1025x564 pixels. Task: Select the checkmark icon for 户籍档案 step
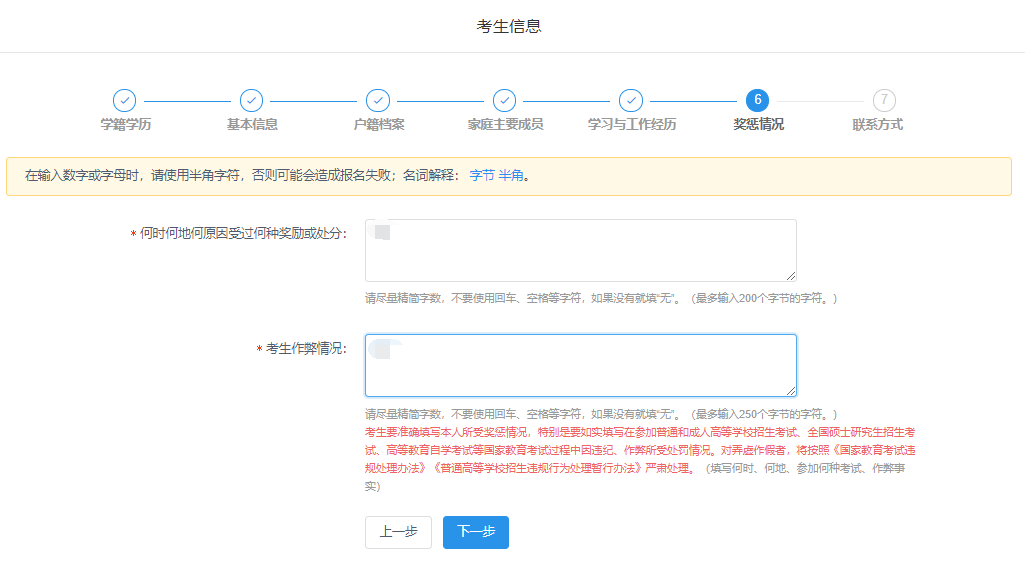[378, 100]
